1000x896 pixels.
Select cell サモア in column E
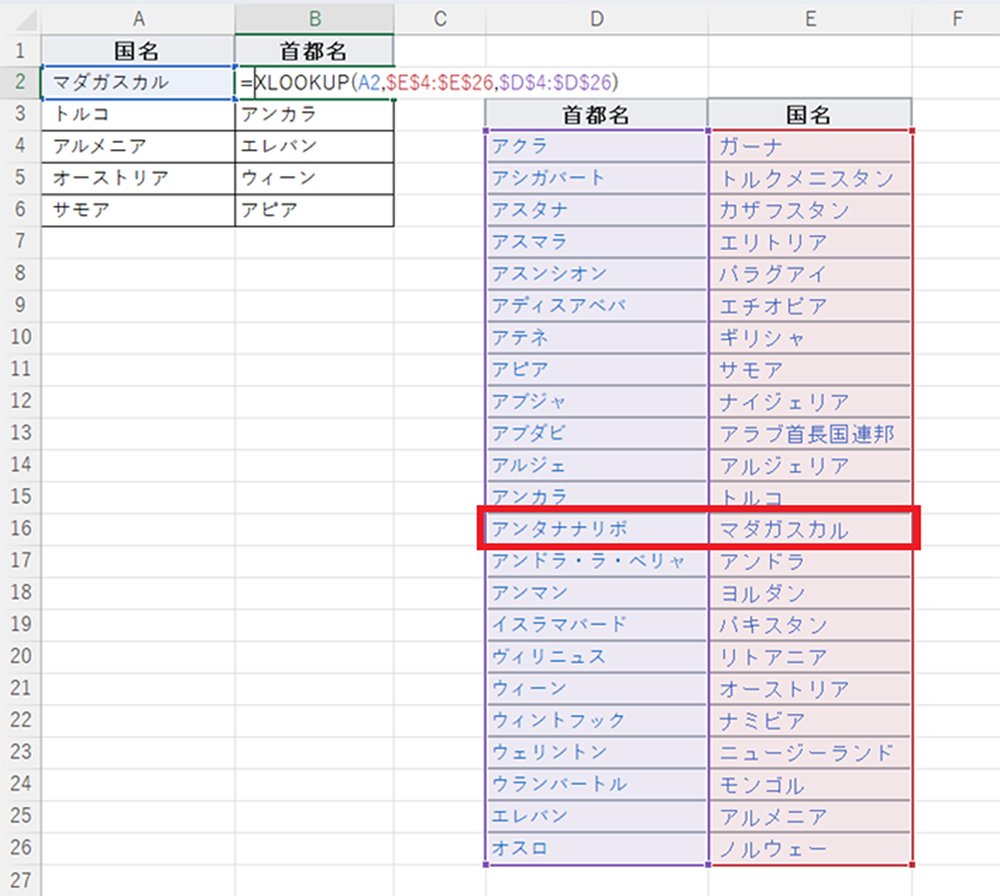click(810, 369)
